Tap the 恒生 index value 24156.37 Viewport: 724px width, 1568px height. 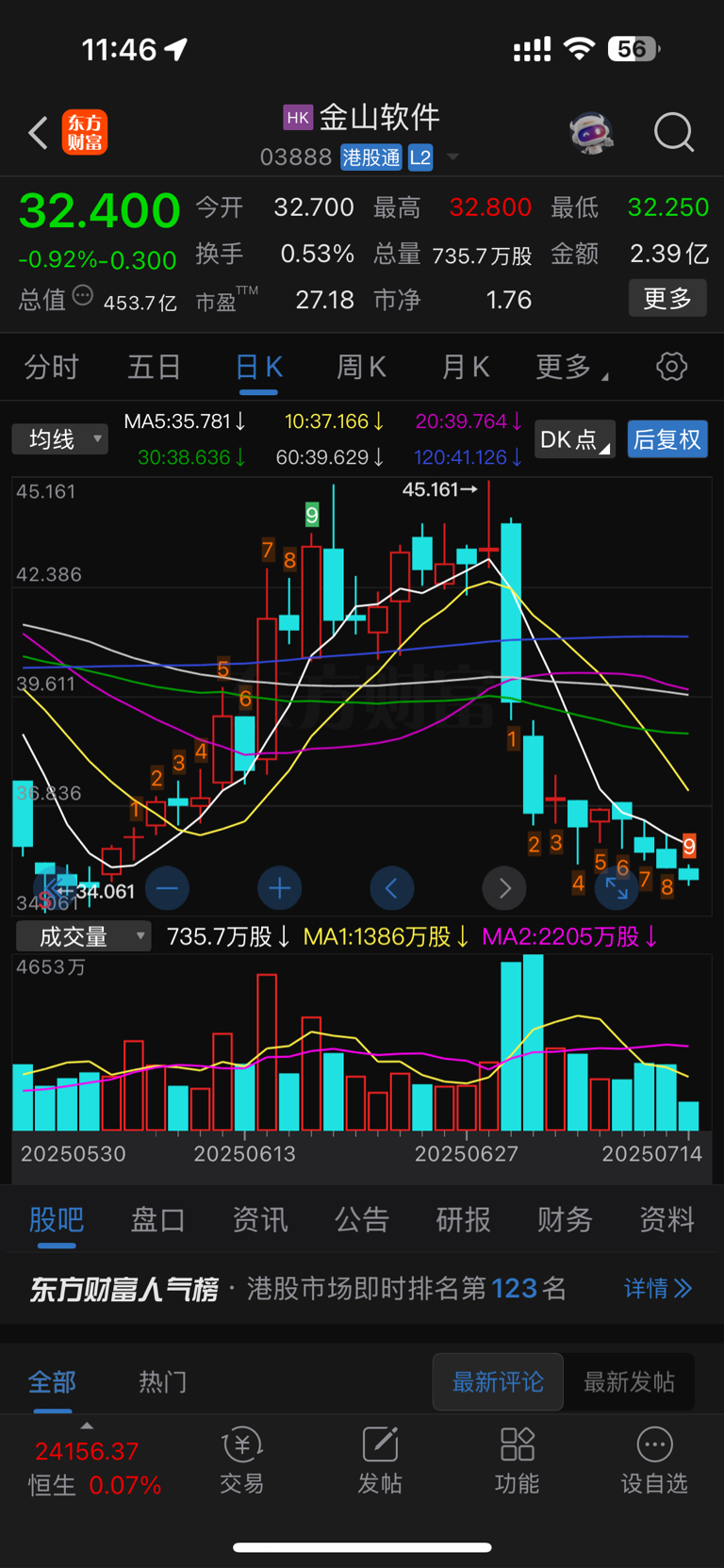pos(87,1451)
